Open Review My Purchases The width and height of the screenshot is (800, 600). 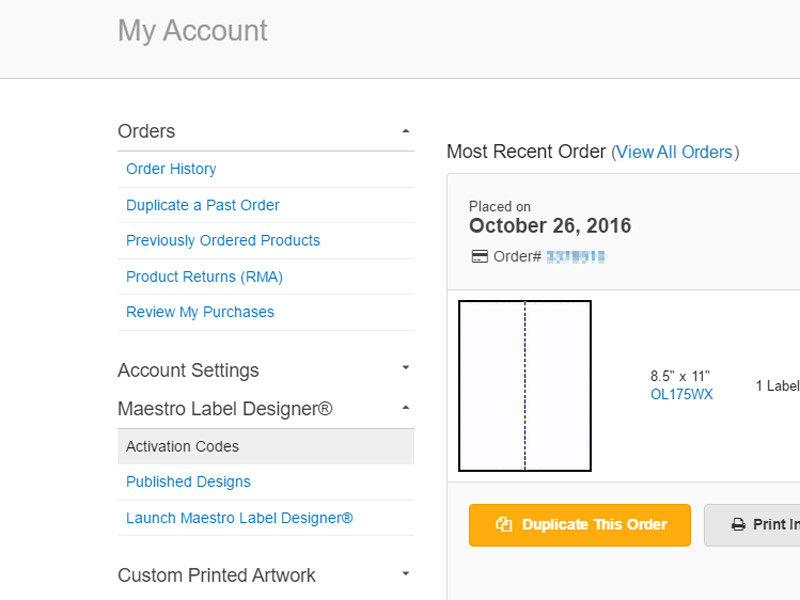point(200,312)
